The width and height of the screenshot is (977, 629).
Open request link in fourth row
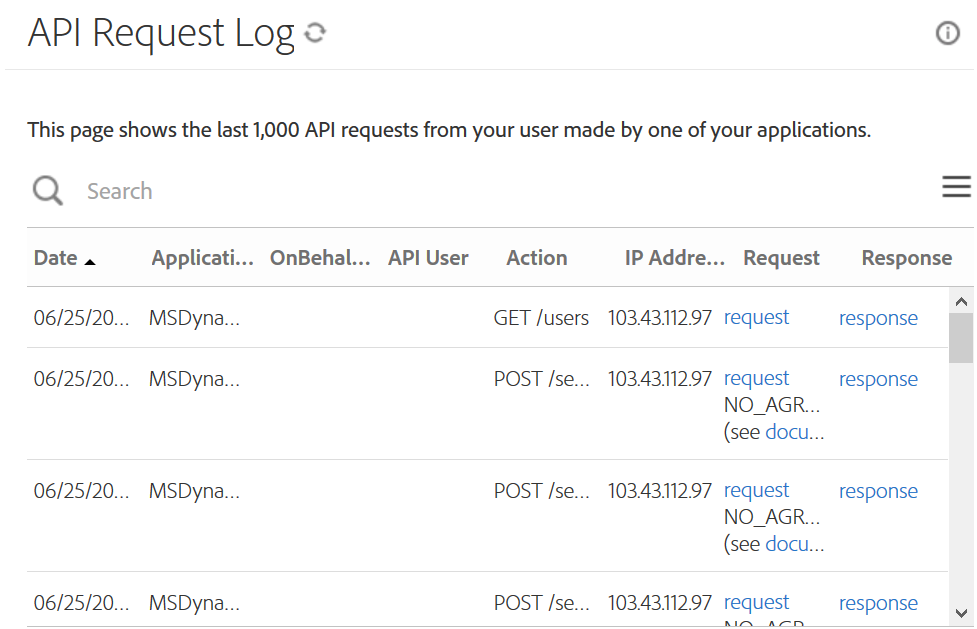click(x=756, y=602)
